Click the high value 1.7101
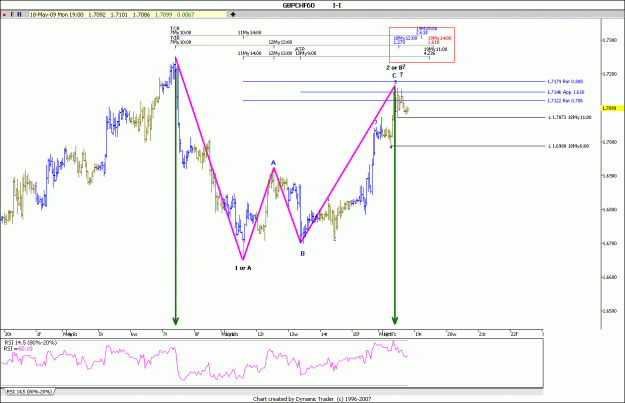Viewport: 625px width, 403px height. pyautogui.click(x=119, y=15)
